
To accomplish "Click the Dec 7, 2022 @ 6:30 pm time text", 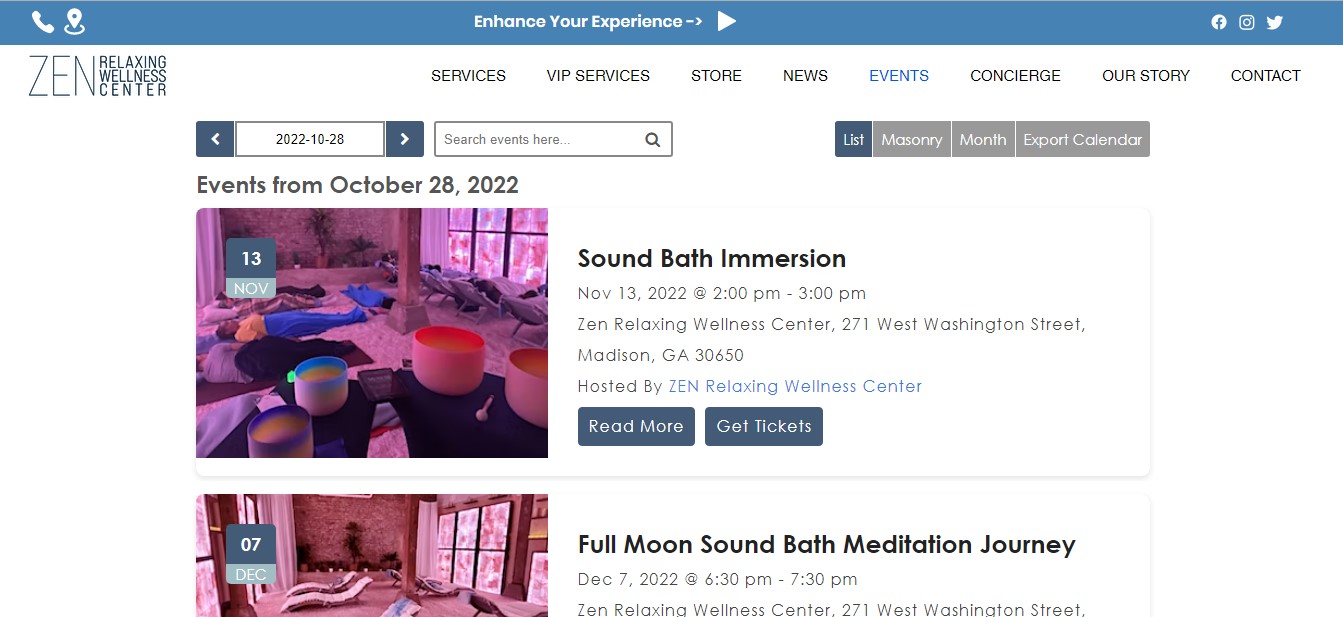I will point(718,579).
